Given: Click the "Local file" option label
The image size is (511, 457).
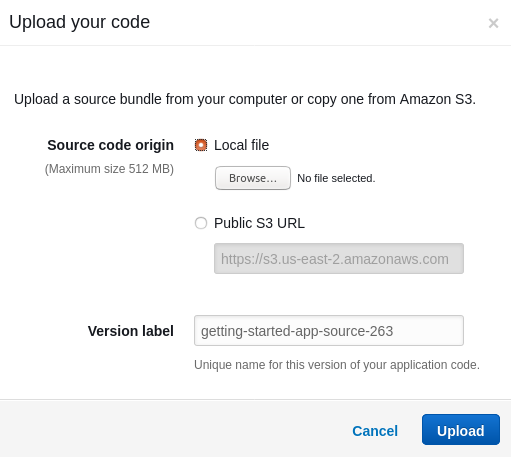Looking at the screenshot, I should click(x=241, y=145).
